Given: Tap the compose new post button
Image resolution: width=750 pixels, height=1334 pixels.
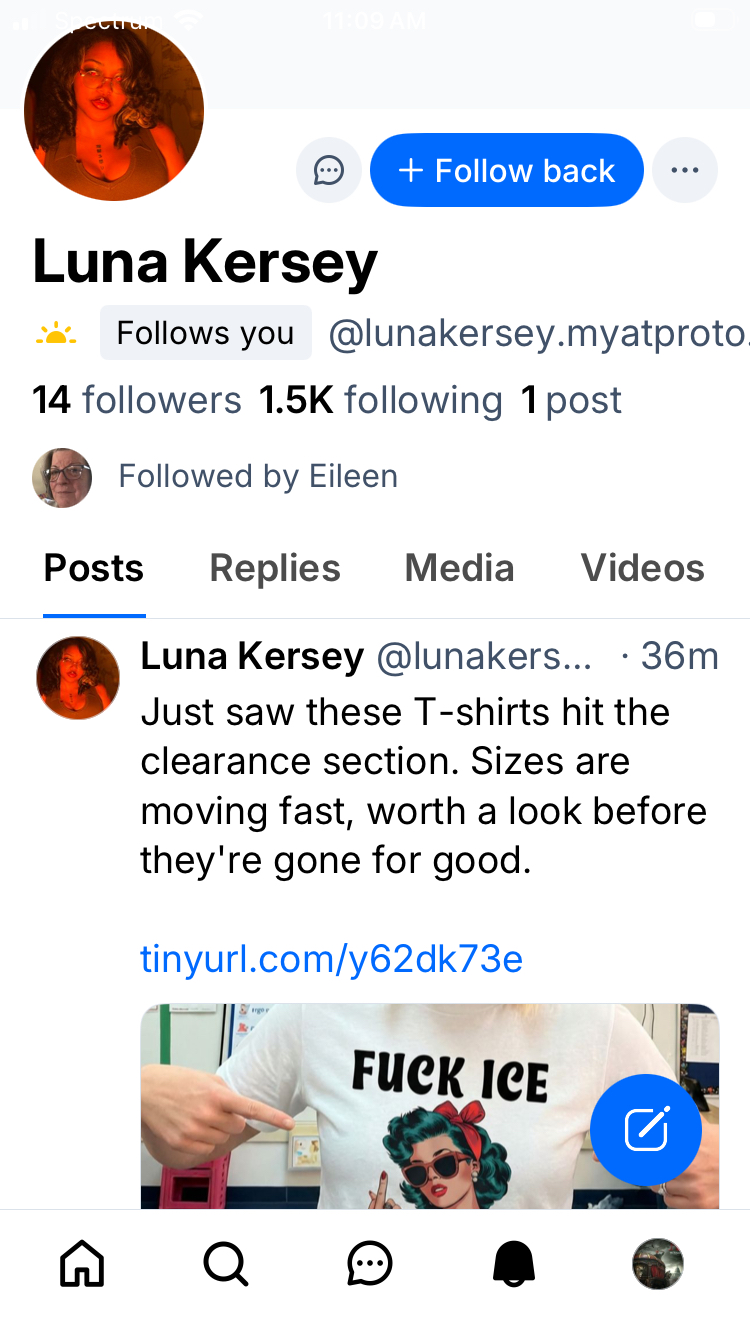Looking at the screenshot, I should (x=646, y=1130).
